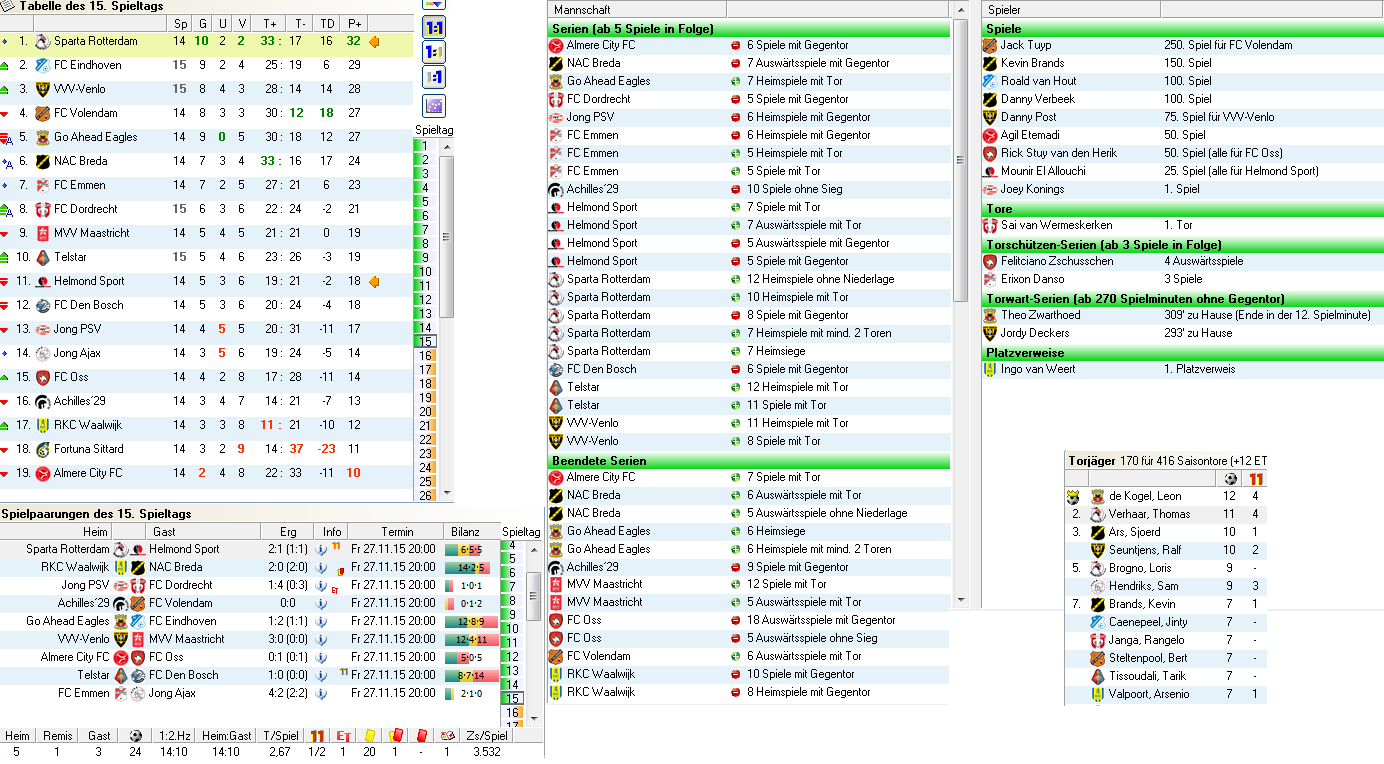Open info icon for VVV-Venlo vs MVV Maastricht
Image resolution: width=1384 pixels, height=764 pixels.
[x=320, y=639]
